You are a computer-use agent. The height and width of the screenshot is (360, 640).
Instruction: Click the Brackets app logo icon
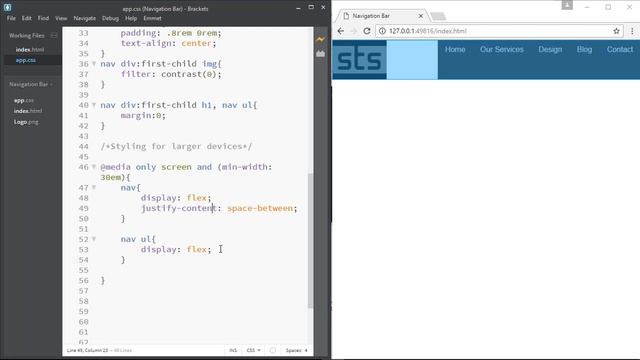[7, 7]
